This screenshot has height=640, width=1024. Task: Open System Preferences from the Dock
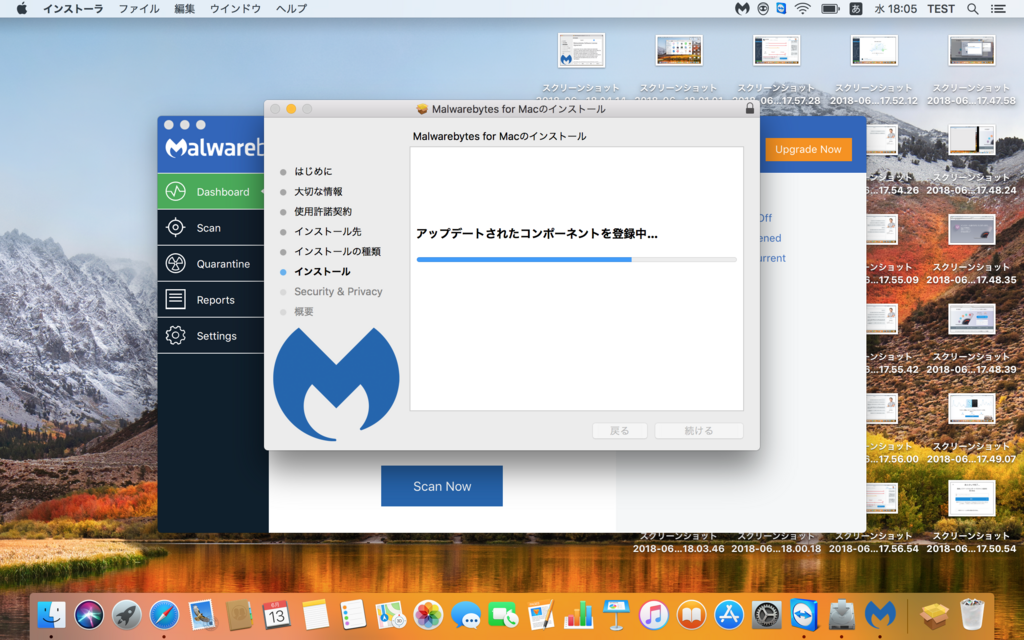coord(767,615)
